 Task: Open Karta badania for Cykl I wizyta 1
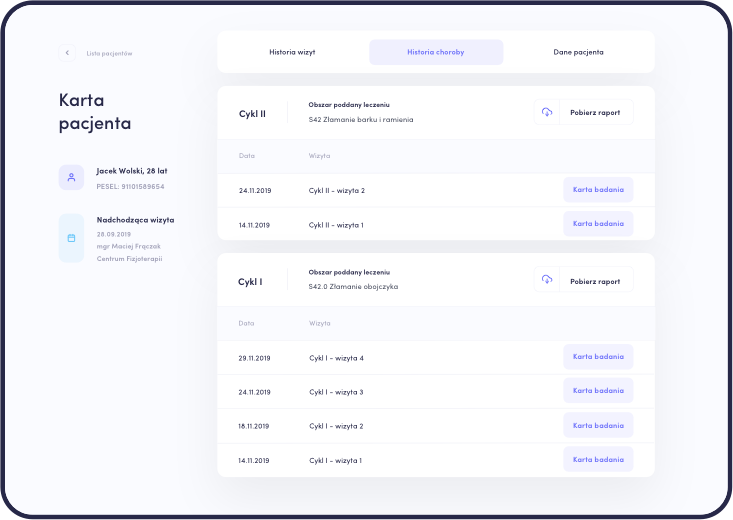[598, 459]
